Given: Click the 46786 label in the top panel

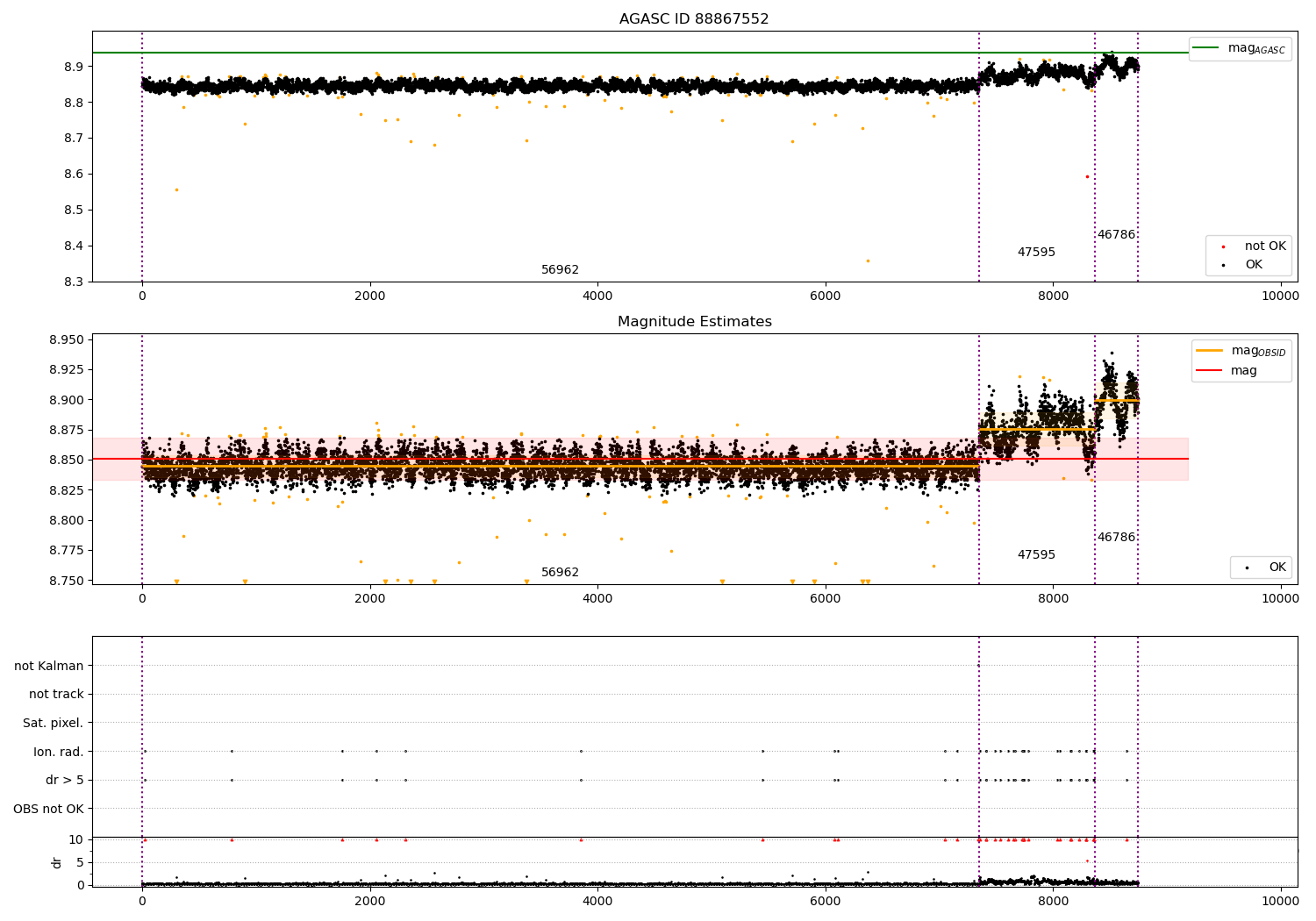Looking at the screenshot, I should click(x=1116, y=235).
